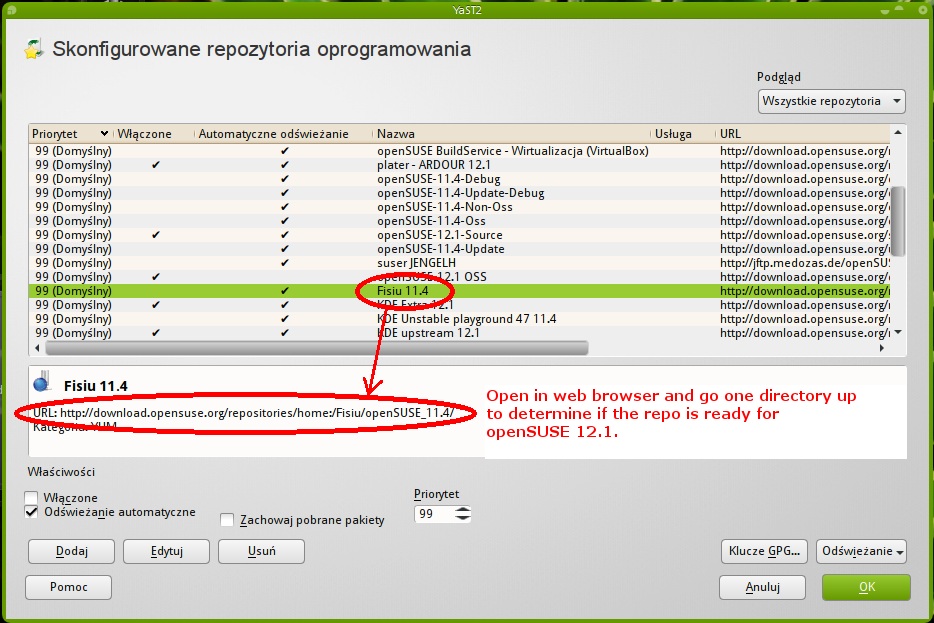
Task: Click the vertical scrollbar thumb of repository list
Action: click(898, 221)
